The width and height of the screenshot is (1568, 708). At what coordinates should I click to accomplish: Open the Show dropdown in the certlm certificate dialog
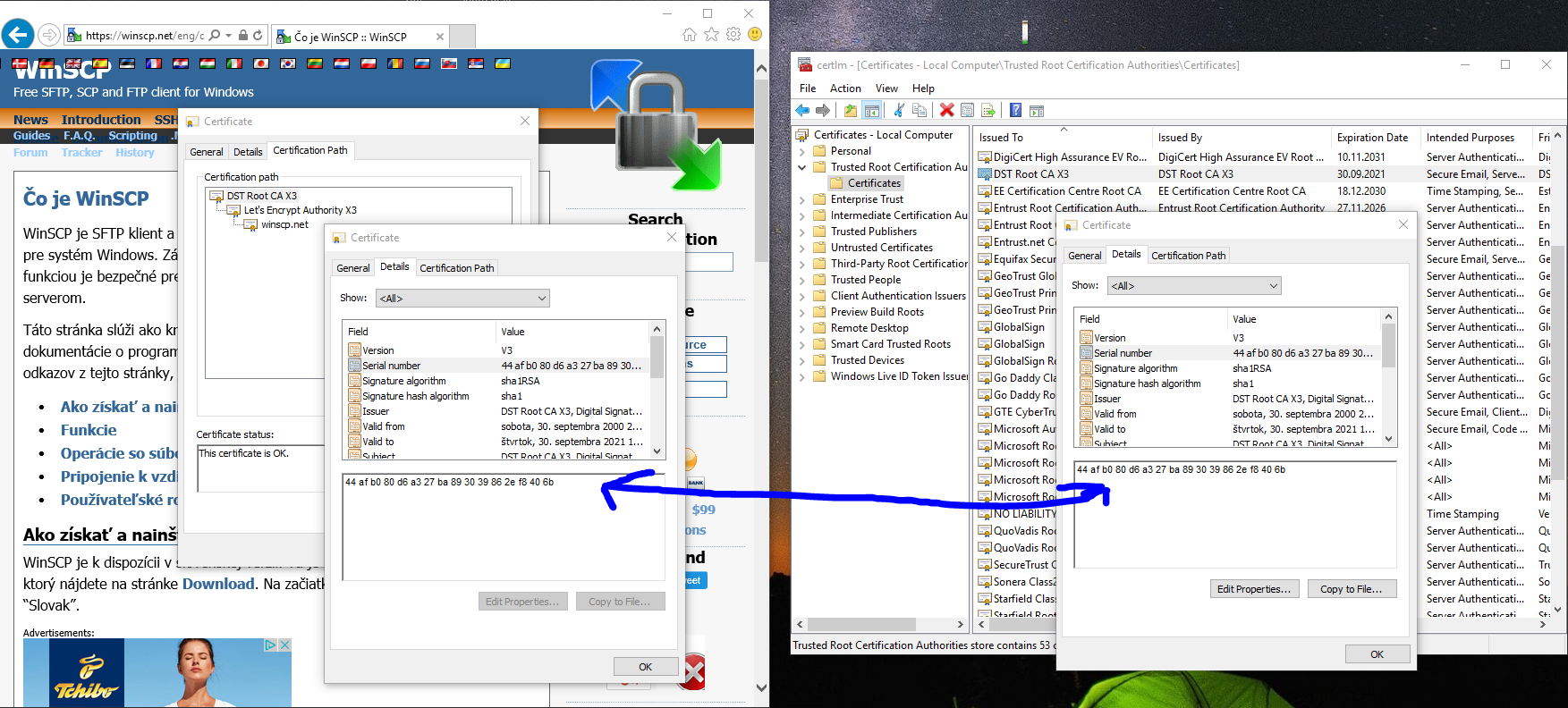1194,286
